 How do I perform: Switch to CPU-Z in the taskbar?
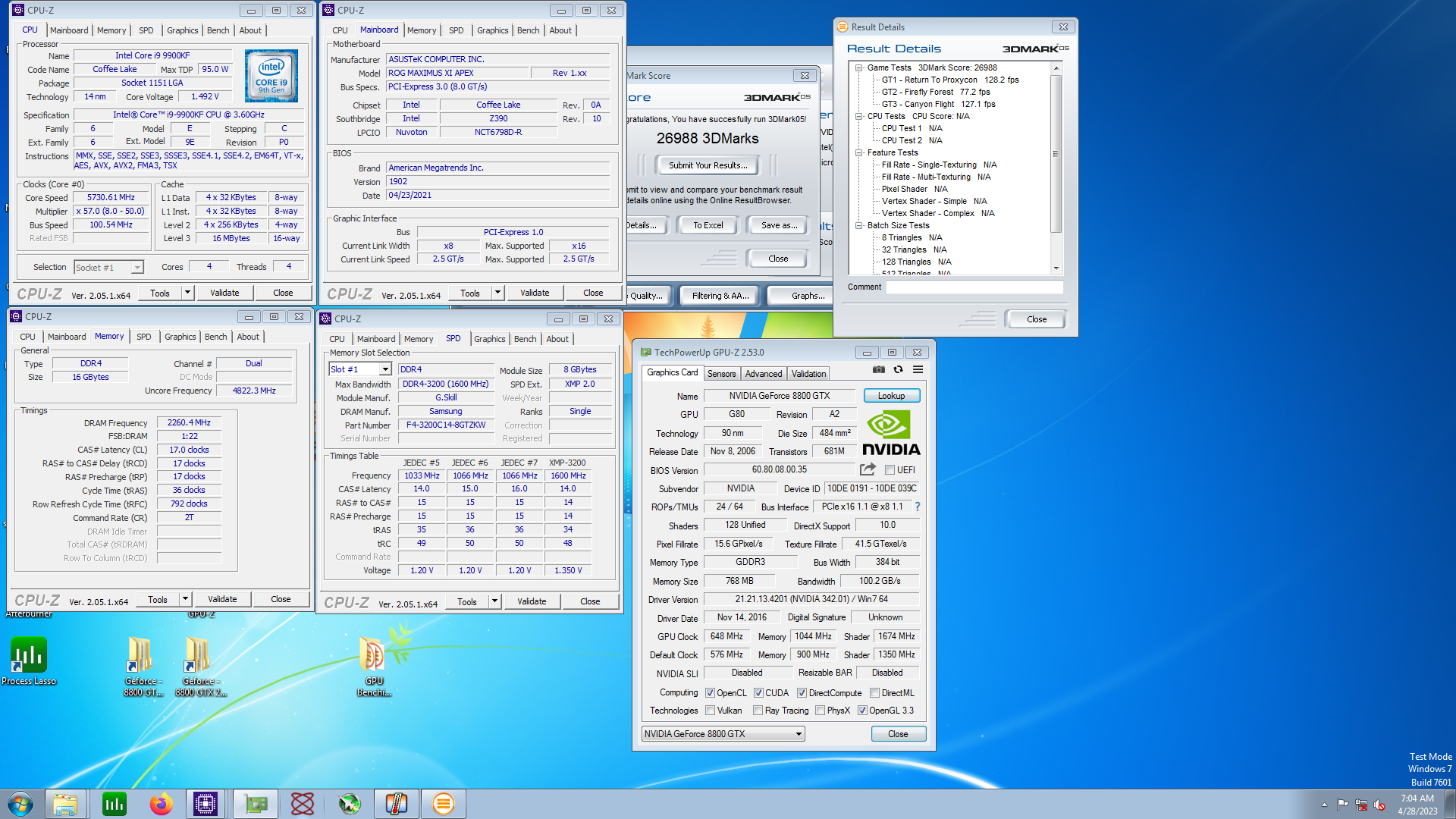point(206,804)
